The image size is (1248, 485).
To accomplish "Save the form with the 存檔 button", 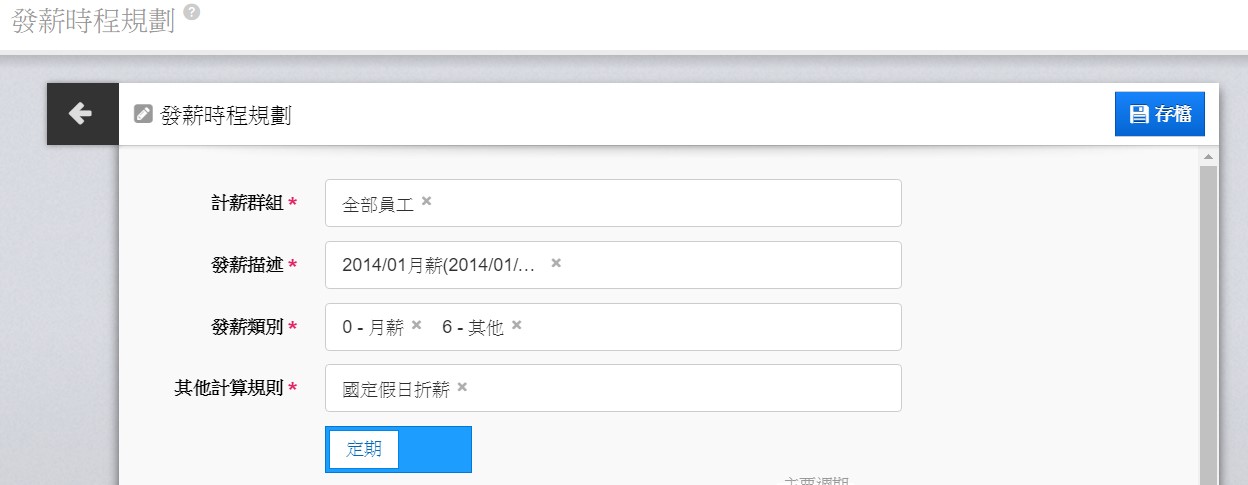I will pos(1160,114).
